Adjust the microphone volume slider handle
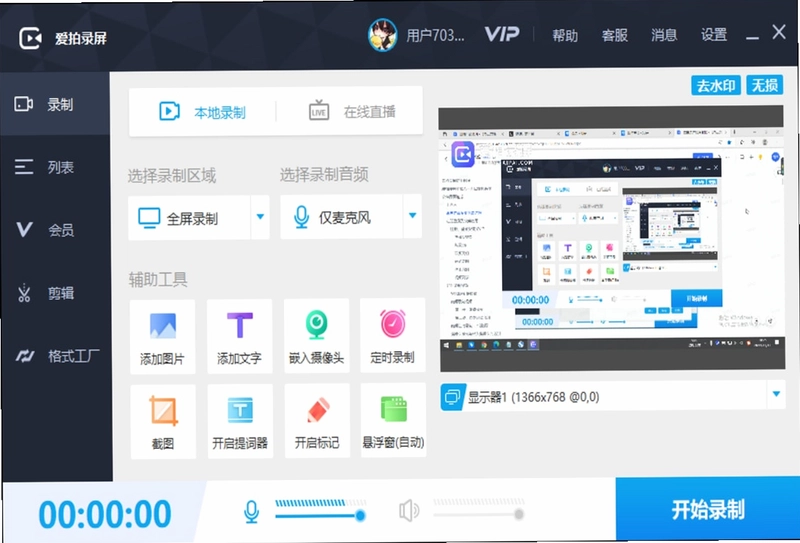This screenshot has width=800, height=543. (360, 515)
